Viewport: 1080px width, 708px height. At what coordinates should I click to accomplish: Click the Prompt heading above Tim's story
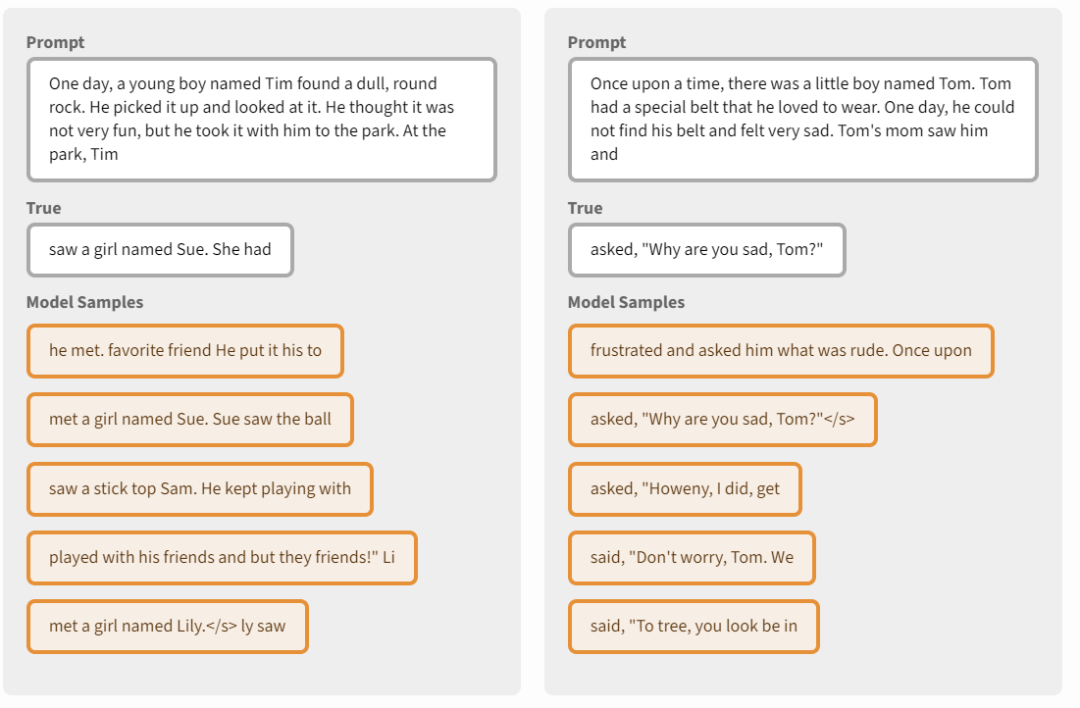click(55, 42)
